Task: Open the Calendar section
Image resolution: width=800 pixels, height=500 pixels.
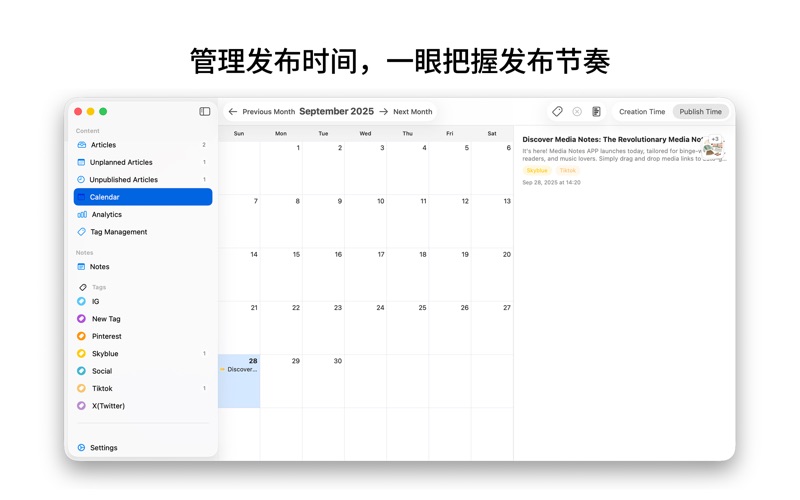Action: point(143,197)
